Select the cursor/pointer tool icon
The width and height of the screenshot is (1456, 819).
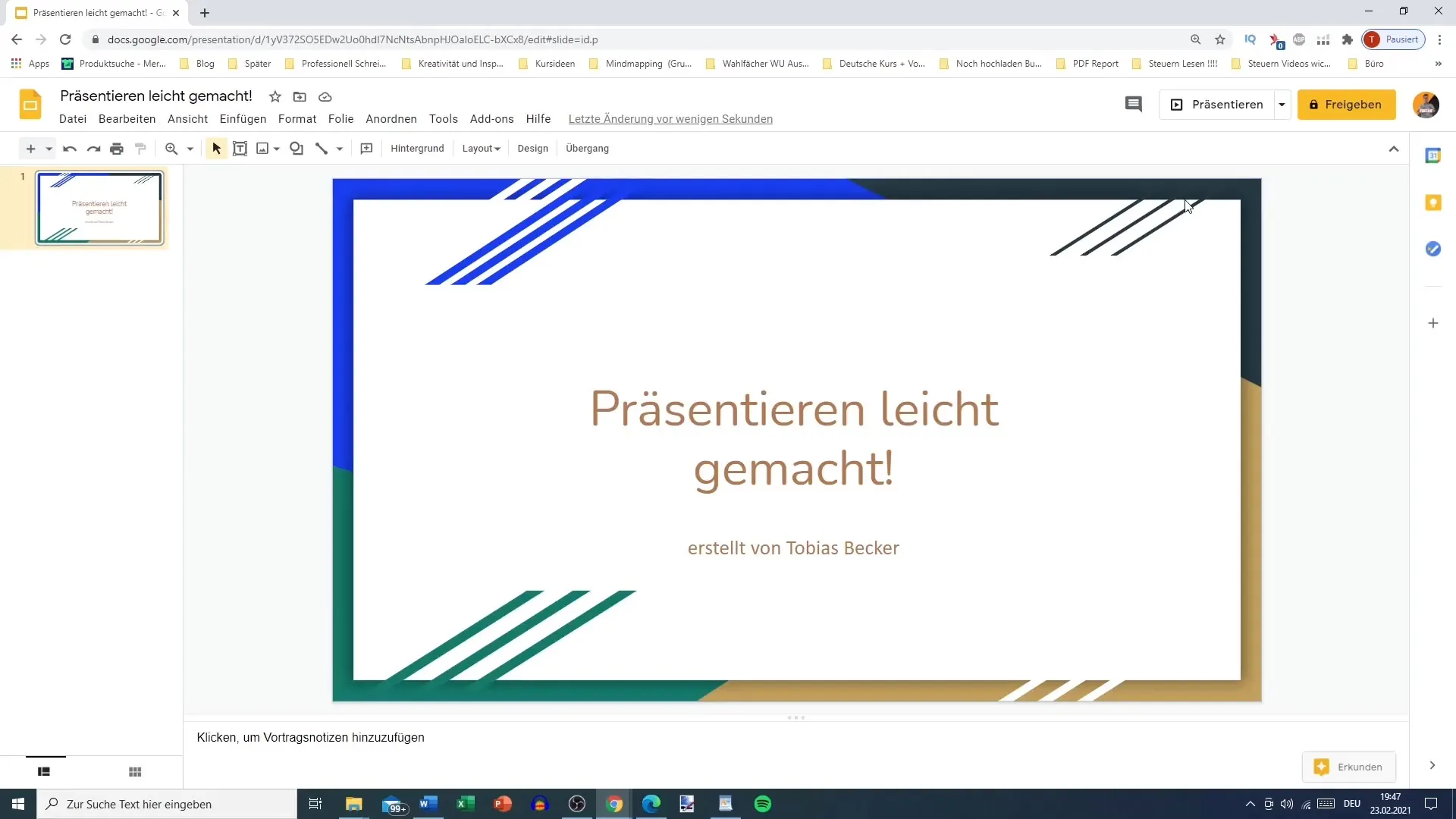tap(216, 148)
